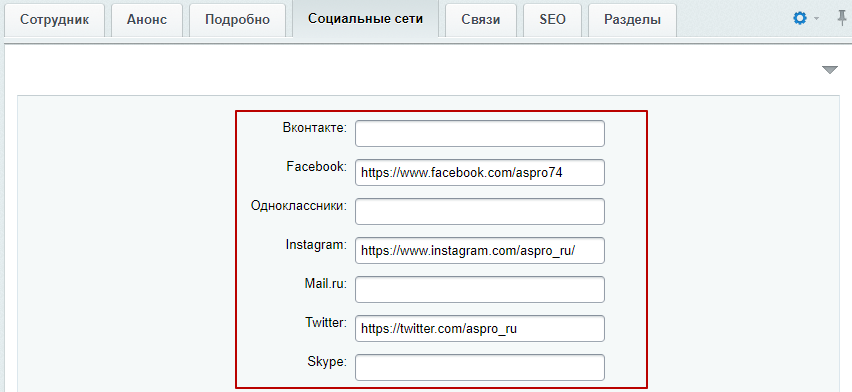Click the Одноклассники label
This screenshot has height=392, width=852.
pos(298,206)
